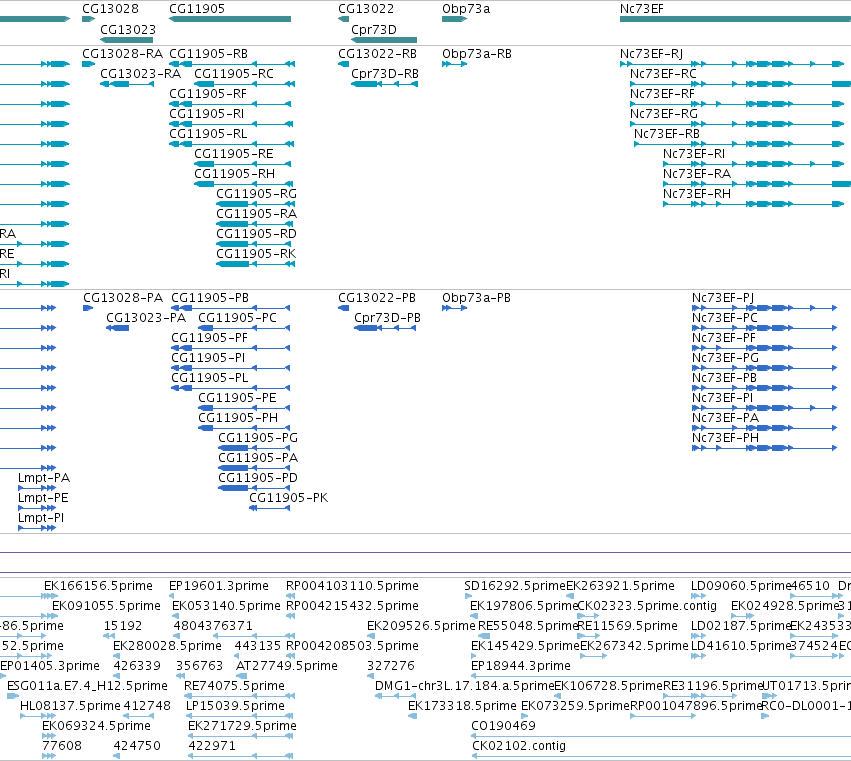Select transcript CG11905-RE
Viewport: 851px width, 761px height.
point(233,154)
